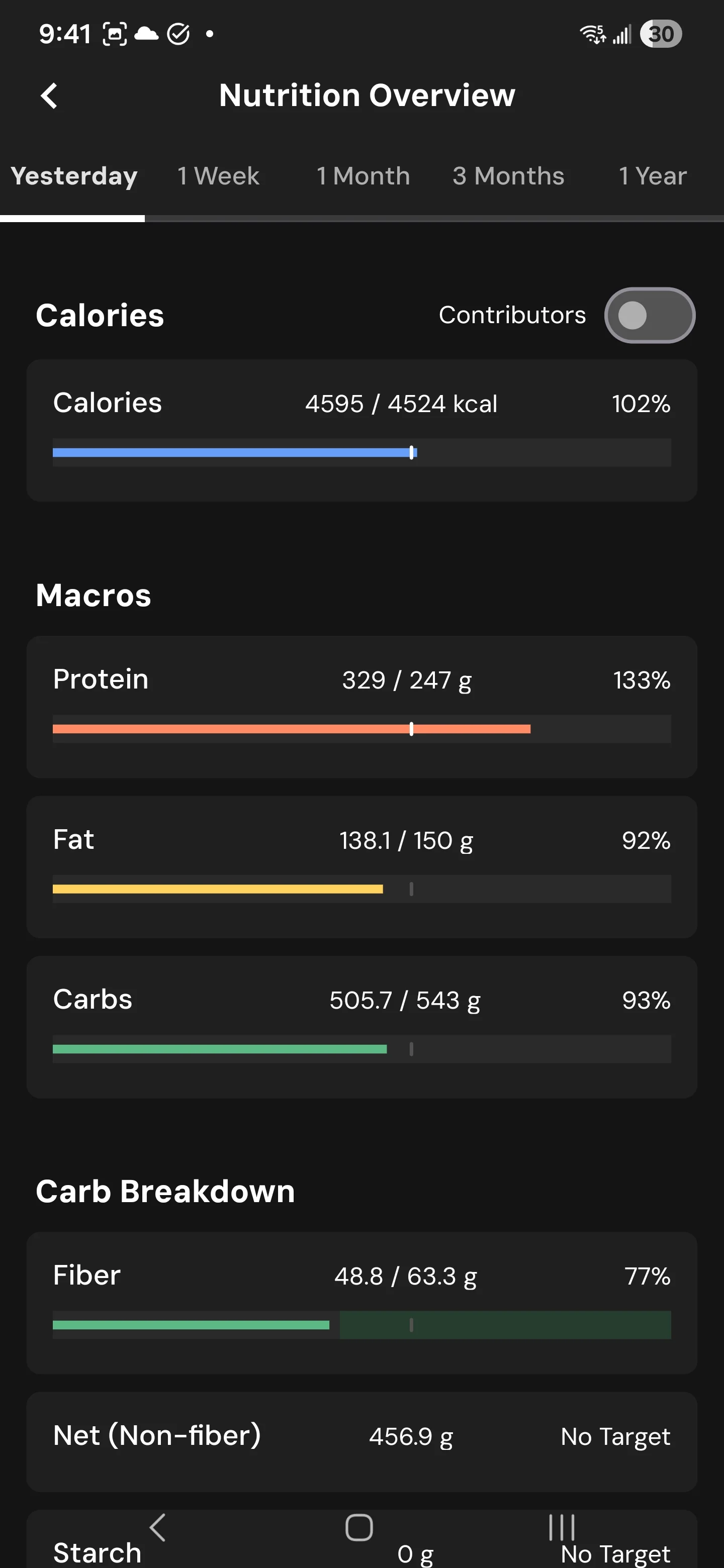The image size is (724, 1568).
Task: Tap the screenshot capture status icon
Action: click(115, 34)
